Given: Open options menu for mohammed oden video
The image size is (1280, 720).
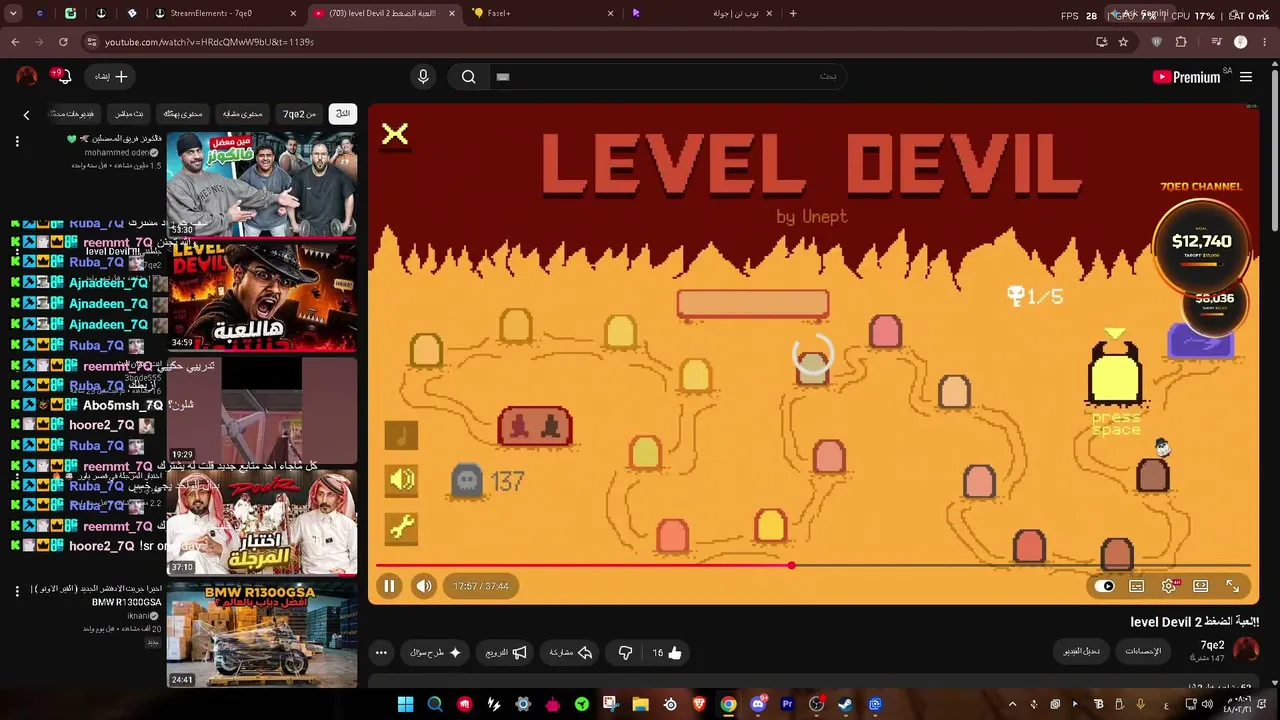Looking at the screenshot, I should point(17,142).
